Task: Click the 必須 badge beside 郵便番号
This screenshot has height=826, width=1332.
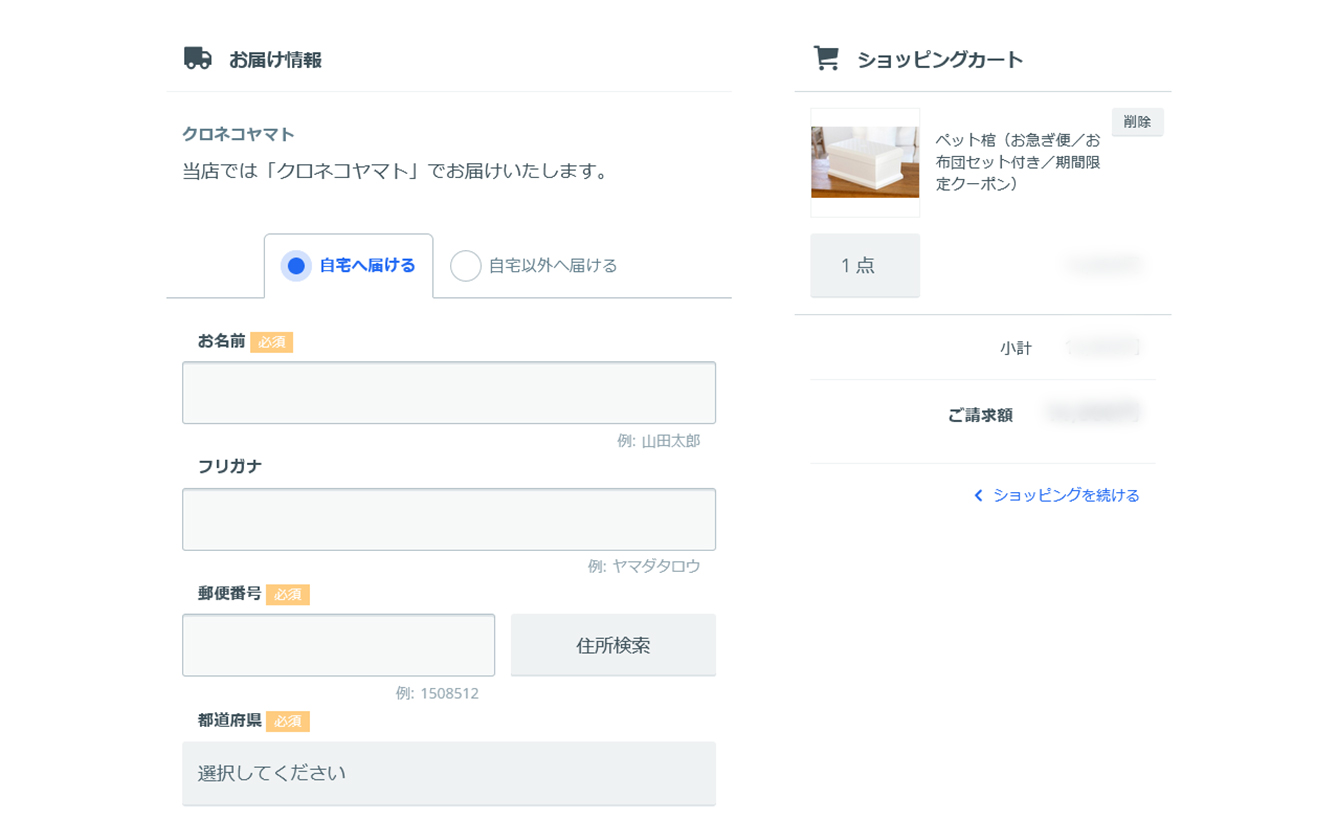Action: pos(288,595)
